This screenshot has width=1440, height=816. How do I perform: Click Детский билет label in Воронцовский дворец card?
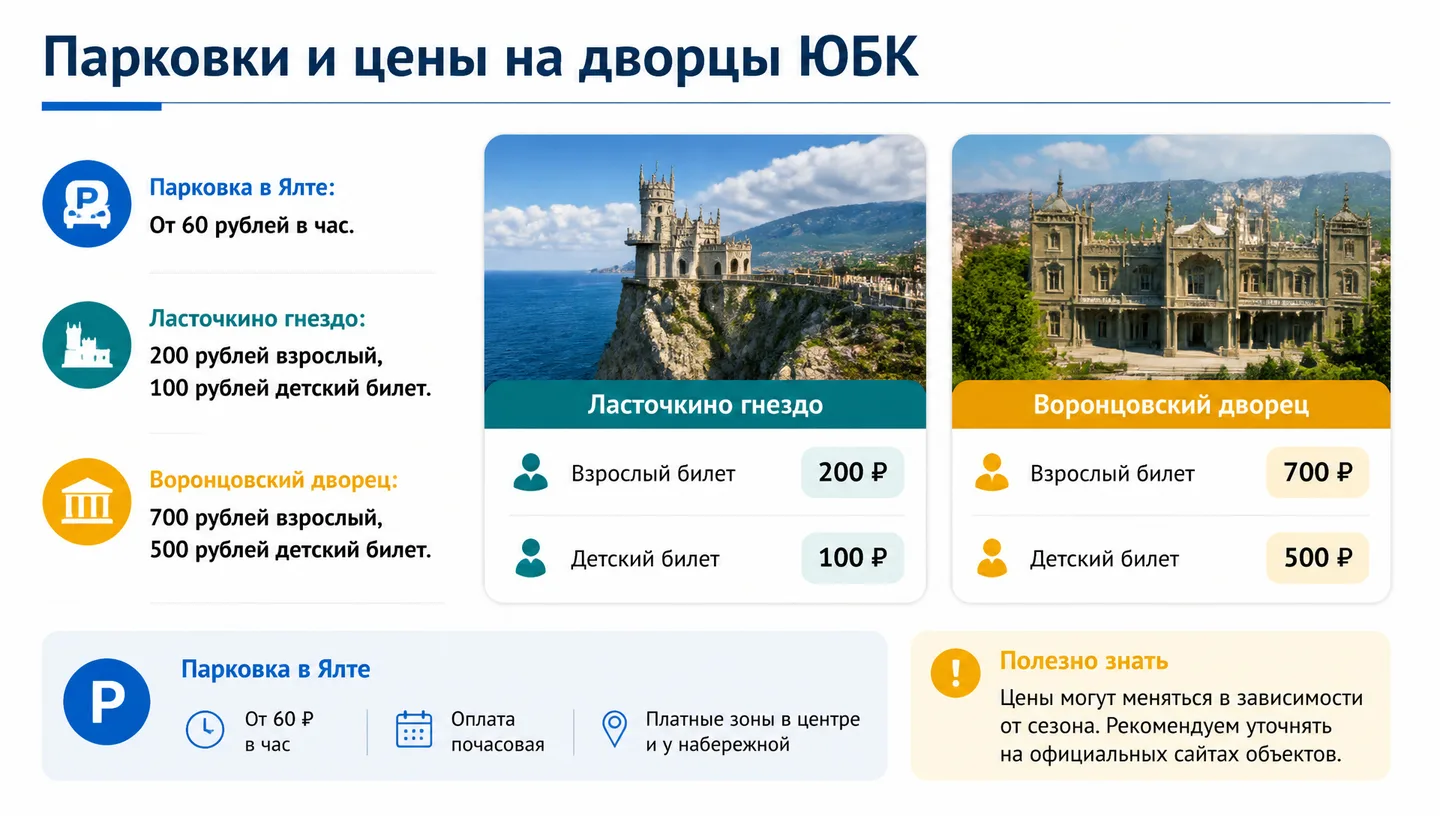1104,559
